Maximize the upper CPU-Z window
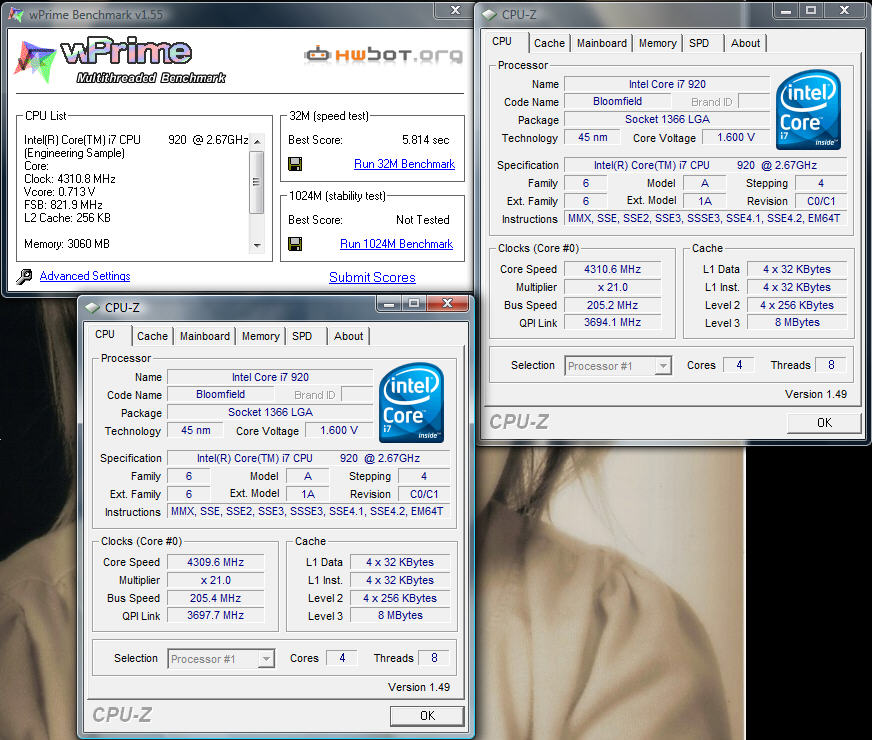Image resolution: width=872 pixels, height=740 pixels. tap(811, 11)
